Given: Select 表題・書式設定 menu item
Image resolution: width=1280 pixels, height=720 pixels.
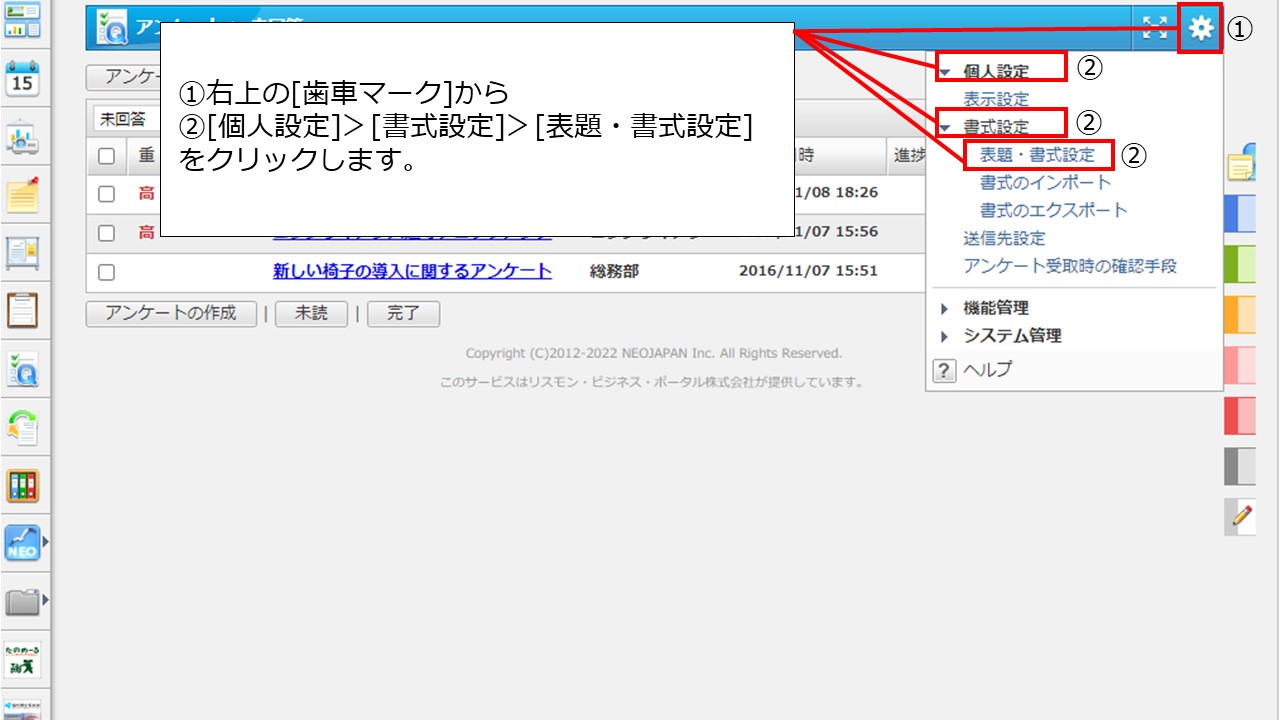Looking at the screenshot, I should pos(1038,155).
